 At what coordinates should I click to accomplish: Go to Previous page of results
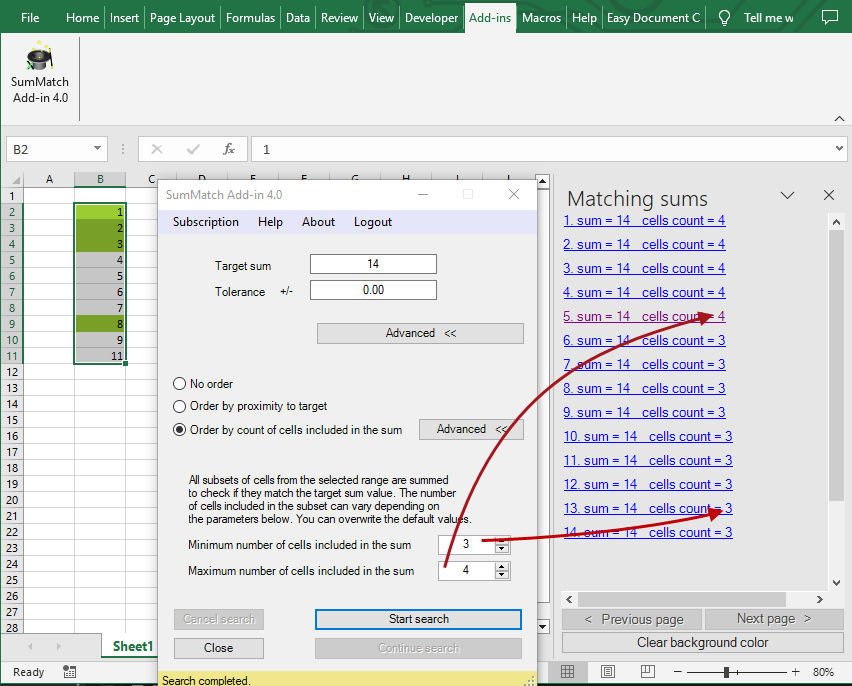click(x=633, y=619)
